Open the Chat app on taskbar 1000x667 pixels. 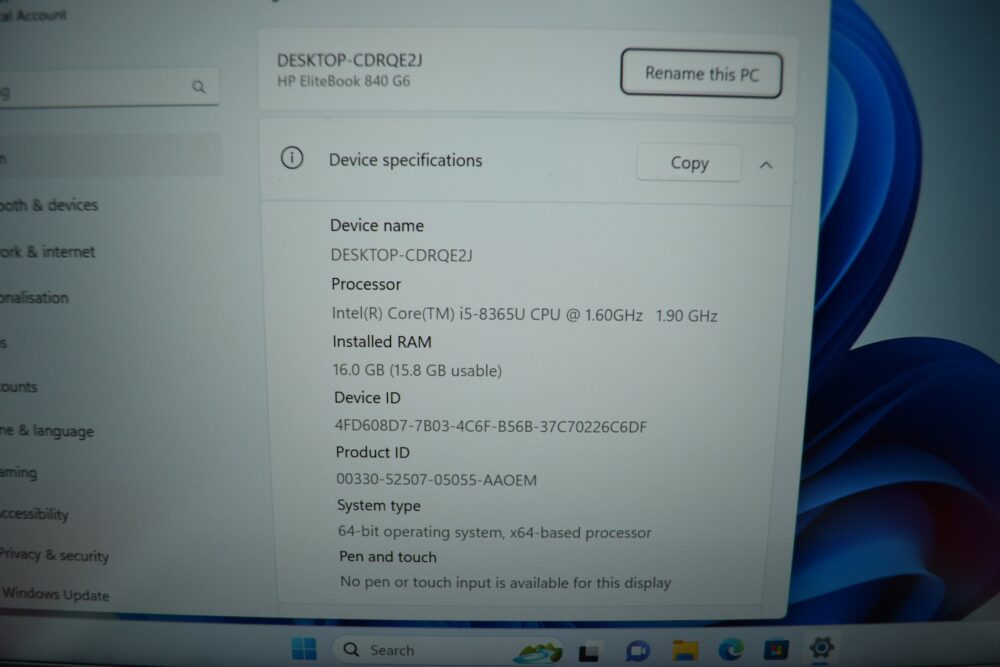click(x=637, y=651)
